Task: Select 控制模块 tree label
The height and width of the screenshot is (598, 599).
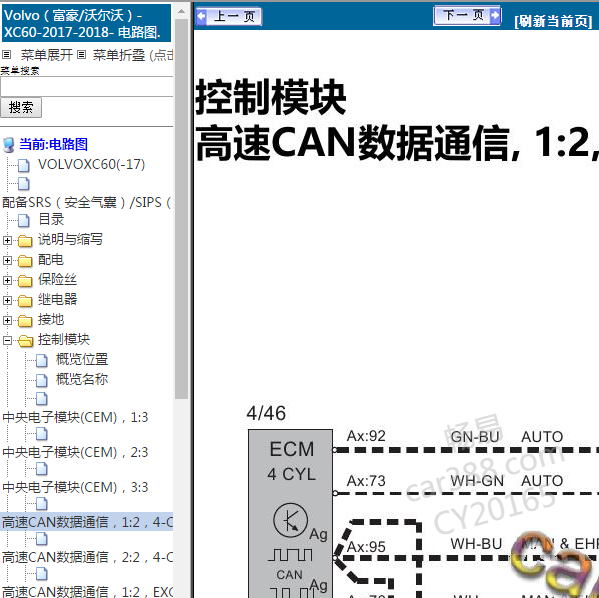Action: click(x=64, y=339)
